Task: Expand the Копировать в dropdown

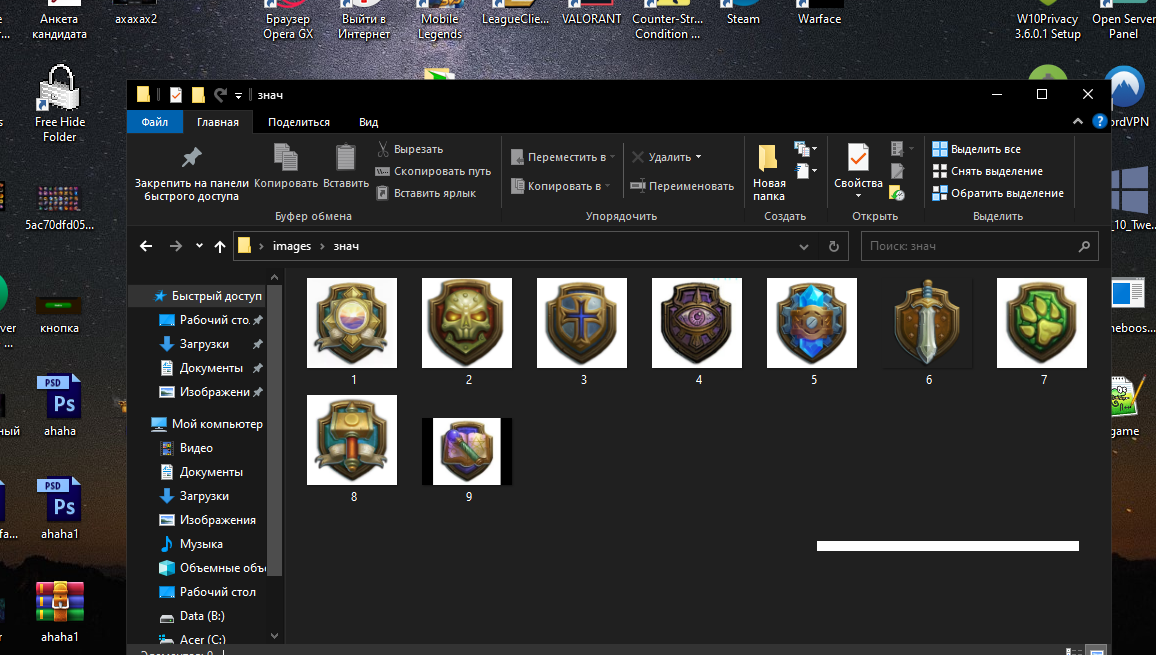Action: [608, 186]
